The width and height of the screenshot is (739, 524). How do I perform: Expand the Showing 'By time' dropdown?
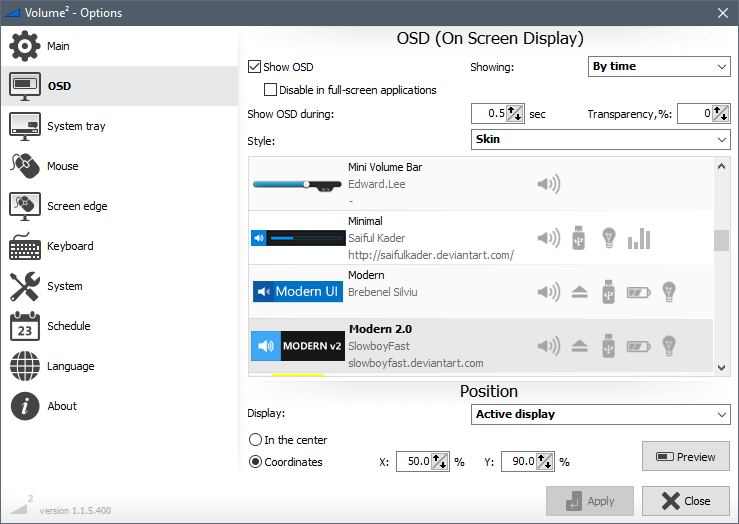(x=659, y=67)
